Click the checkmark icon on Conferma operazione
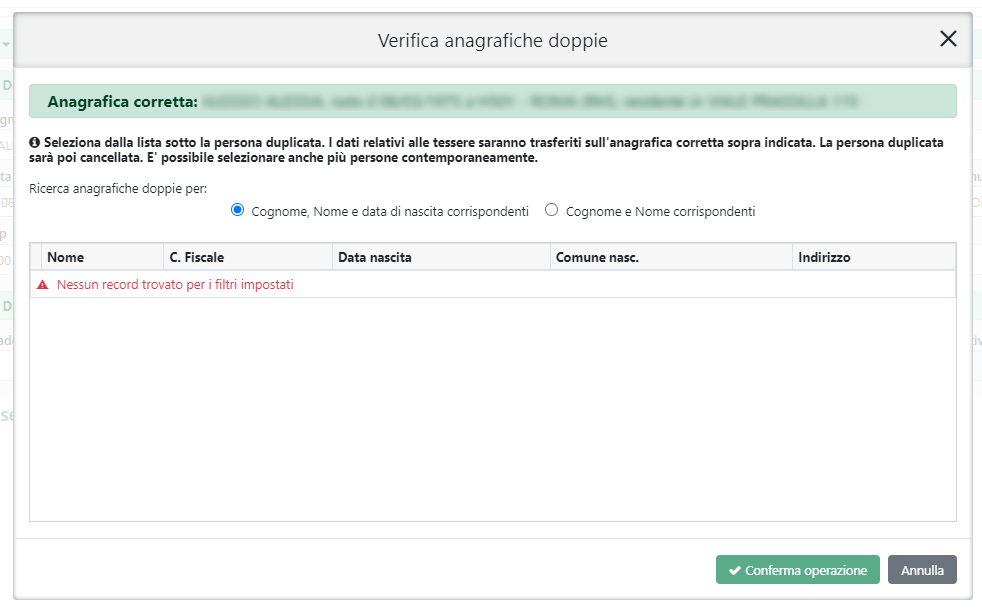982x614 pixels. pyautogui.click(x=734, y=570)
